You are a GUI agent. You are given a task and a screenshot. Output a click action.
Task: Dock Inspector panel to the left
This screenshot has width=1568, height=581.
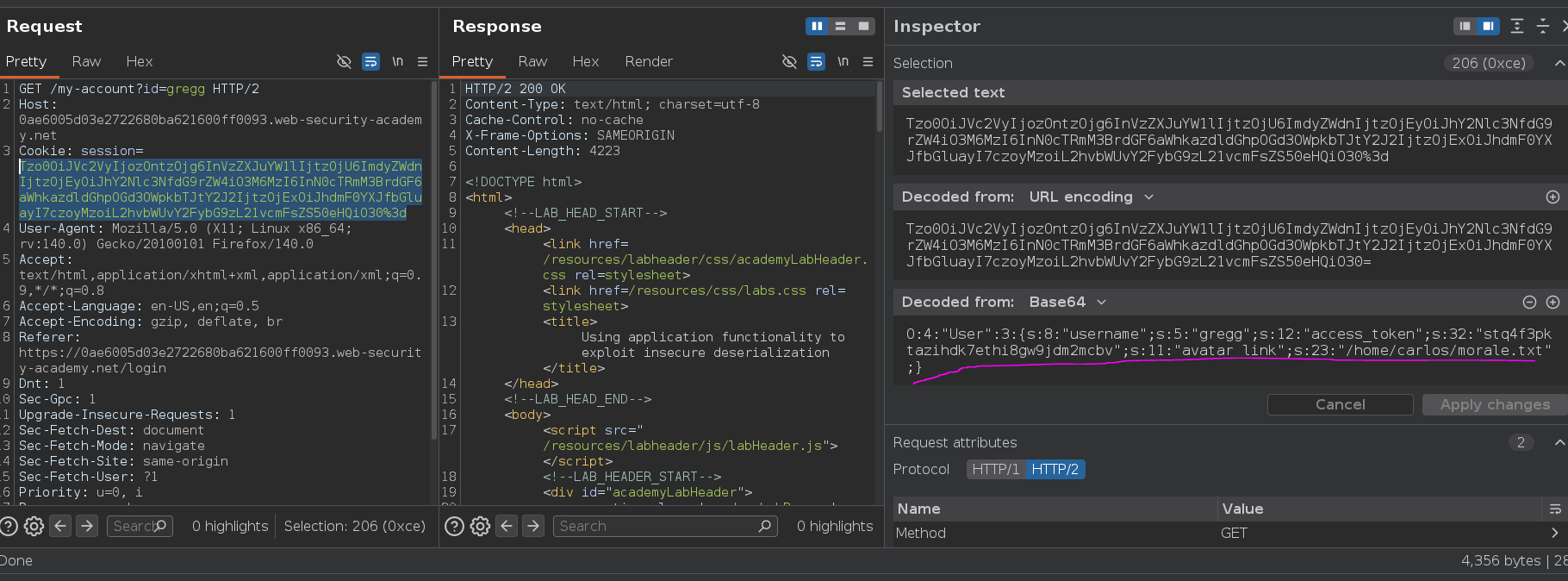pos(1465,26)
